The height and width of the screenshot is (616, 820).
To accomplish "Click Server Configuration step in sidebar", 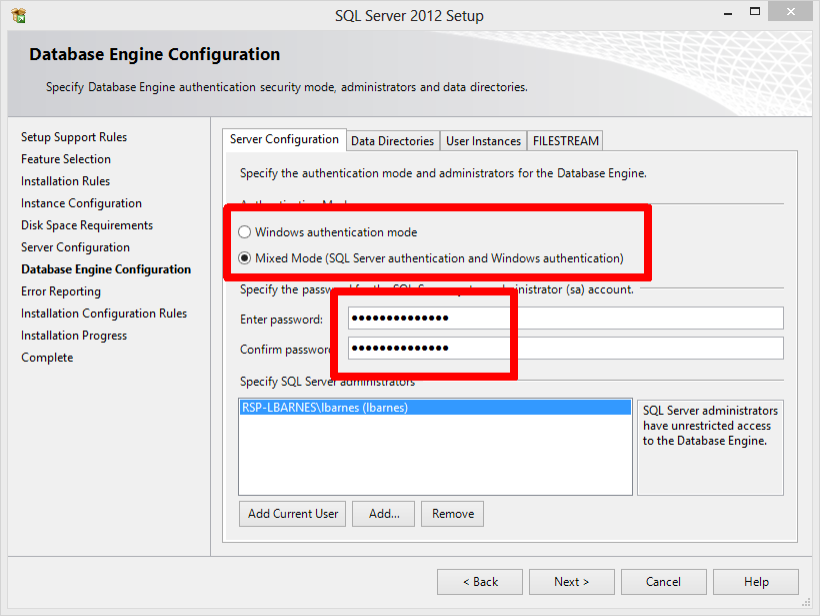I will [x=75, y=247].
